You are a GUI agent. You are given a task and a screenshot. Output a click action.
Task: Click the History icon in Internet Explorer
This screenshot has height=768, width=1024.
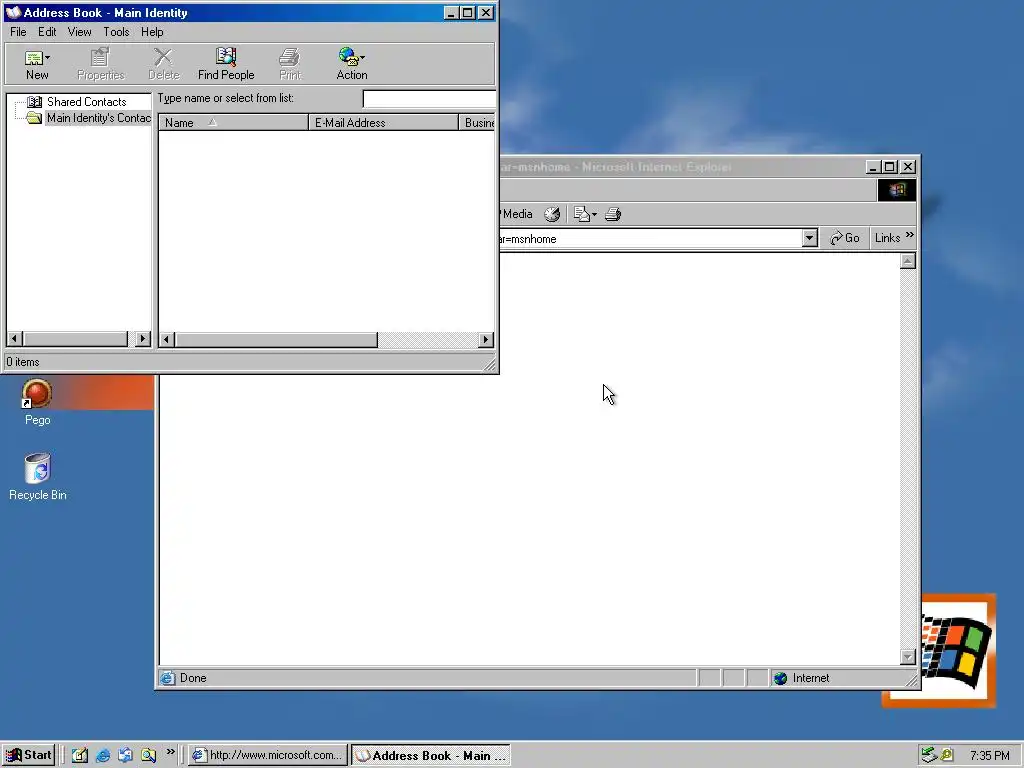[x=552, y=214]
